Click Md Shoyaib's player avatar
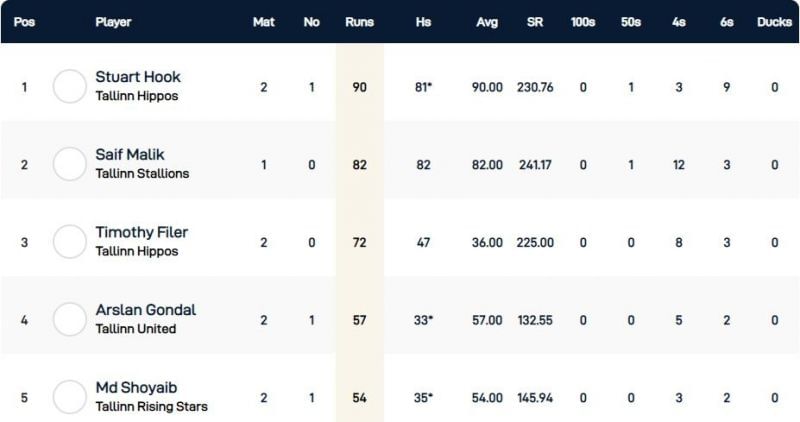This screenshot has height=422, width=800. click(x=70, y=397)
